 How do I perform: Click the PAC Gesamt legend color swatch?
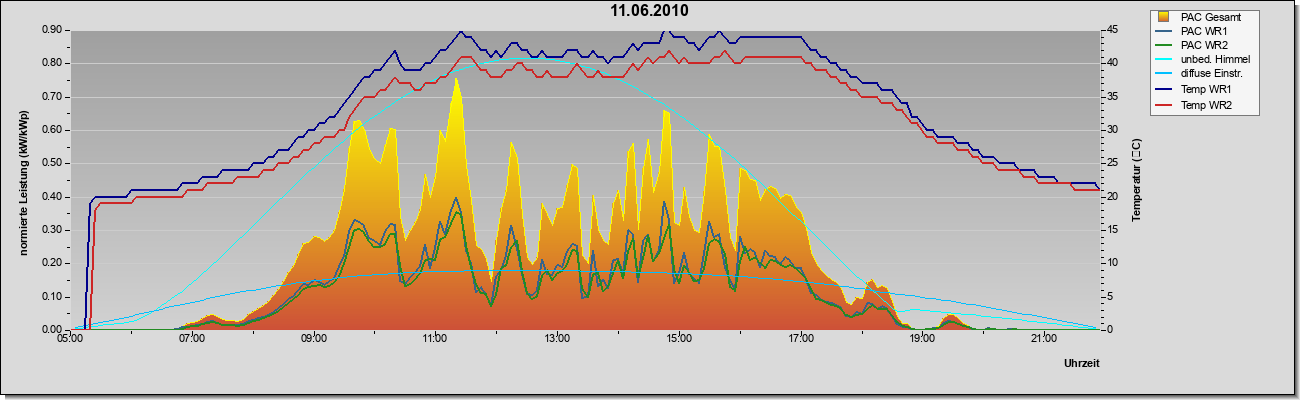click(1164, 17)
